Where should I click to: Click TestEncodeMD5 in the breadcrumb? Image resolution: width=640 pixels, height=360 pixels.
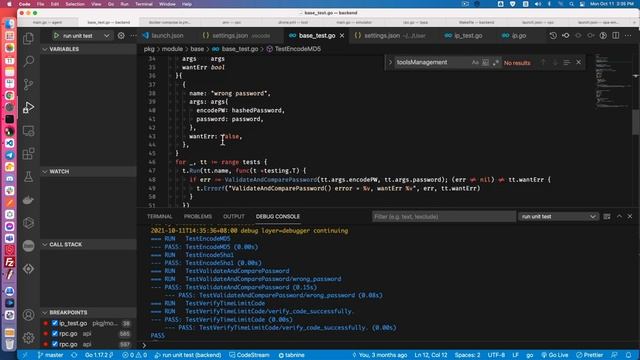[298, 49]
